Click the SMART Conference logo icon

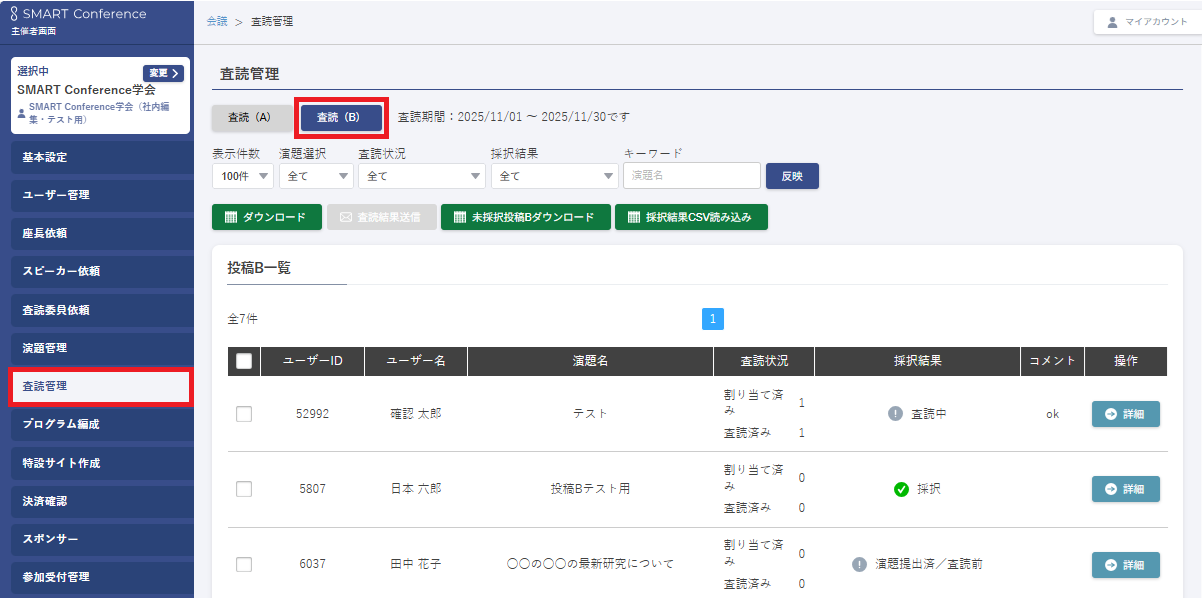click(14, 14)
